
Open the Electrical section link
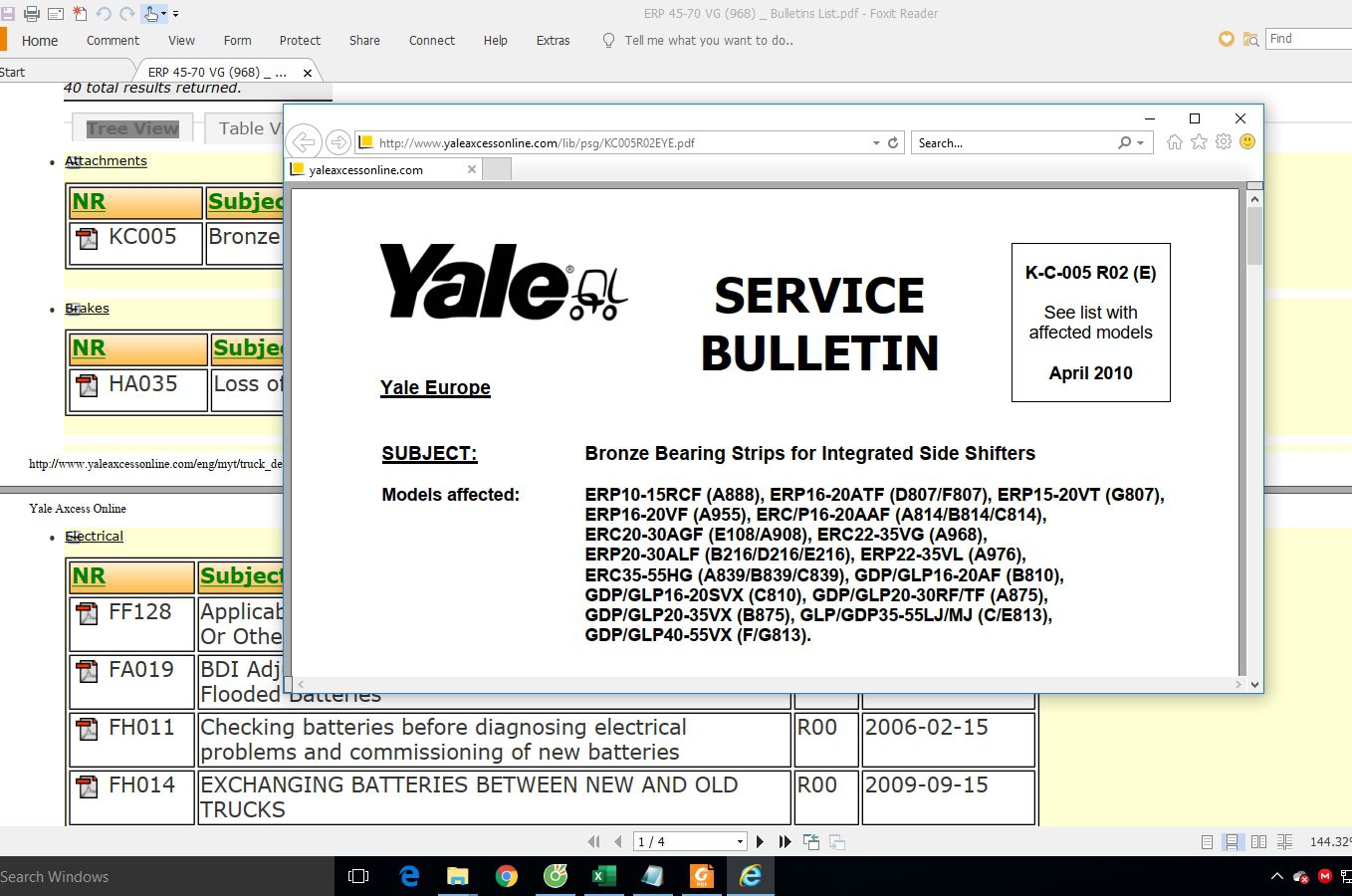pyautogui.click(x=94, y=537)
